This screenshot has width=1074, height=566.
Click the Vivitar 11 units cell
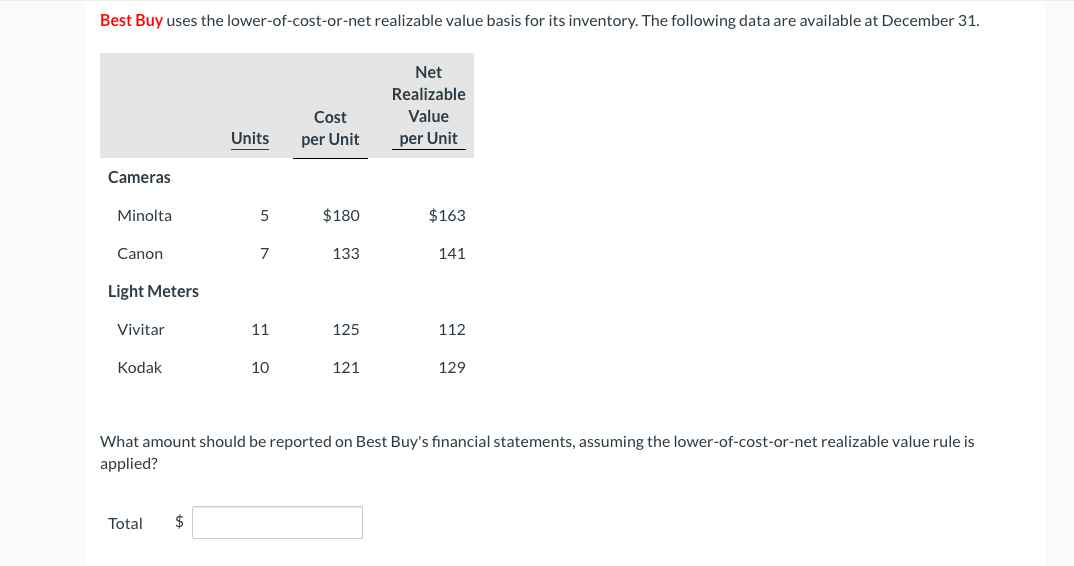pyautogui.click(x=260, y=330)
